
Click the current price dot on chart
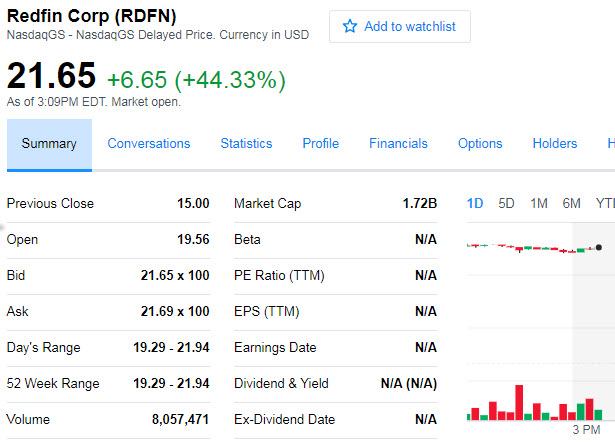(x=599, y=247)
